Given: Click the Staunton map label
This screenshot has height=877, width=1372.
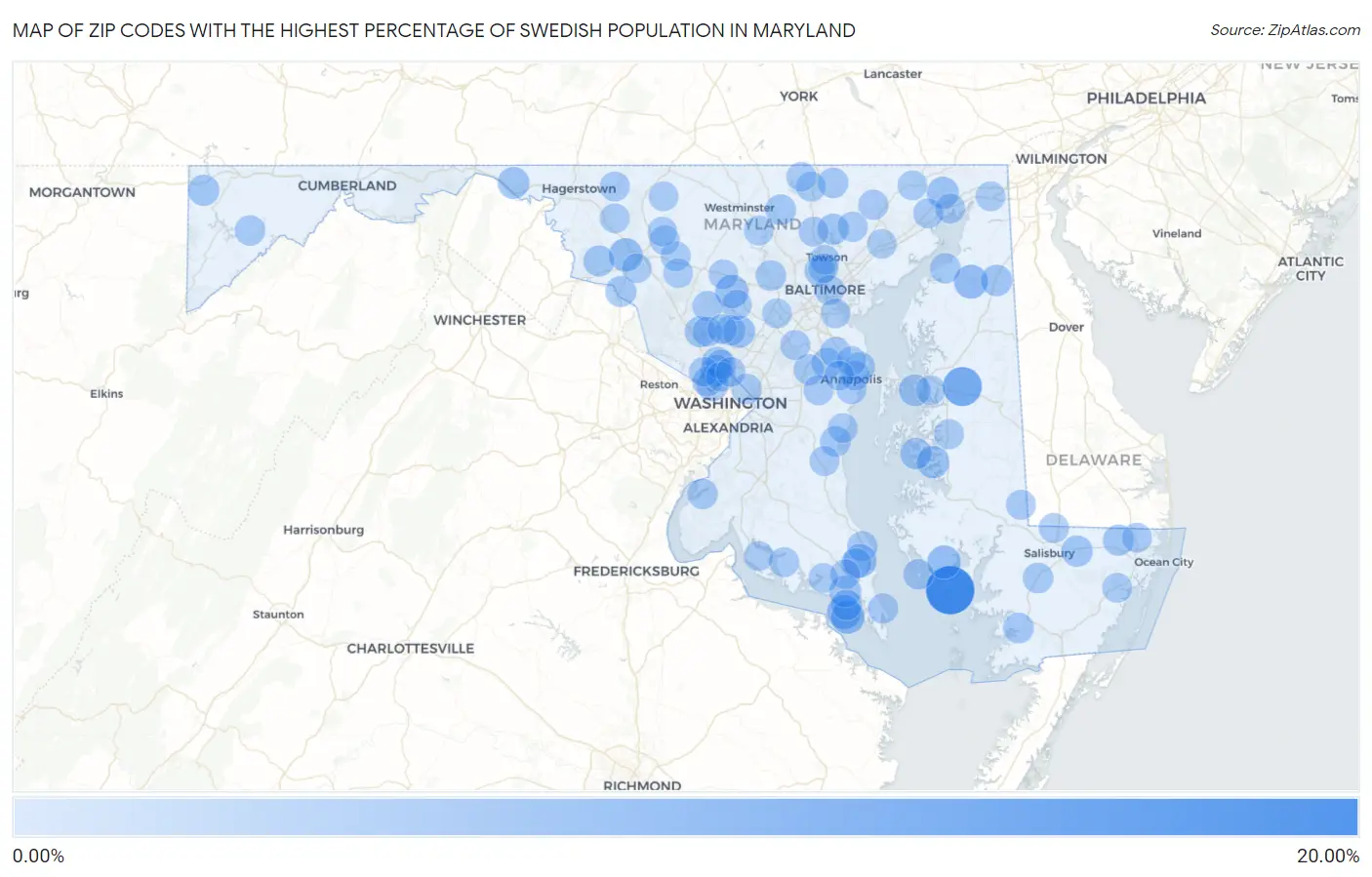Looking at the screenshot, I should [278, 615].
